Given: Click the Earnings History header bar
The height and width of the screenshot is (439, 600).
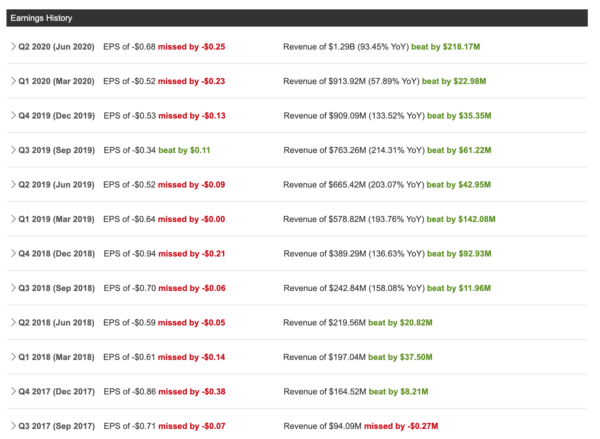Looking at the screenshot, I should coord(297,18).
